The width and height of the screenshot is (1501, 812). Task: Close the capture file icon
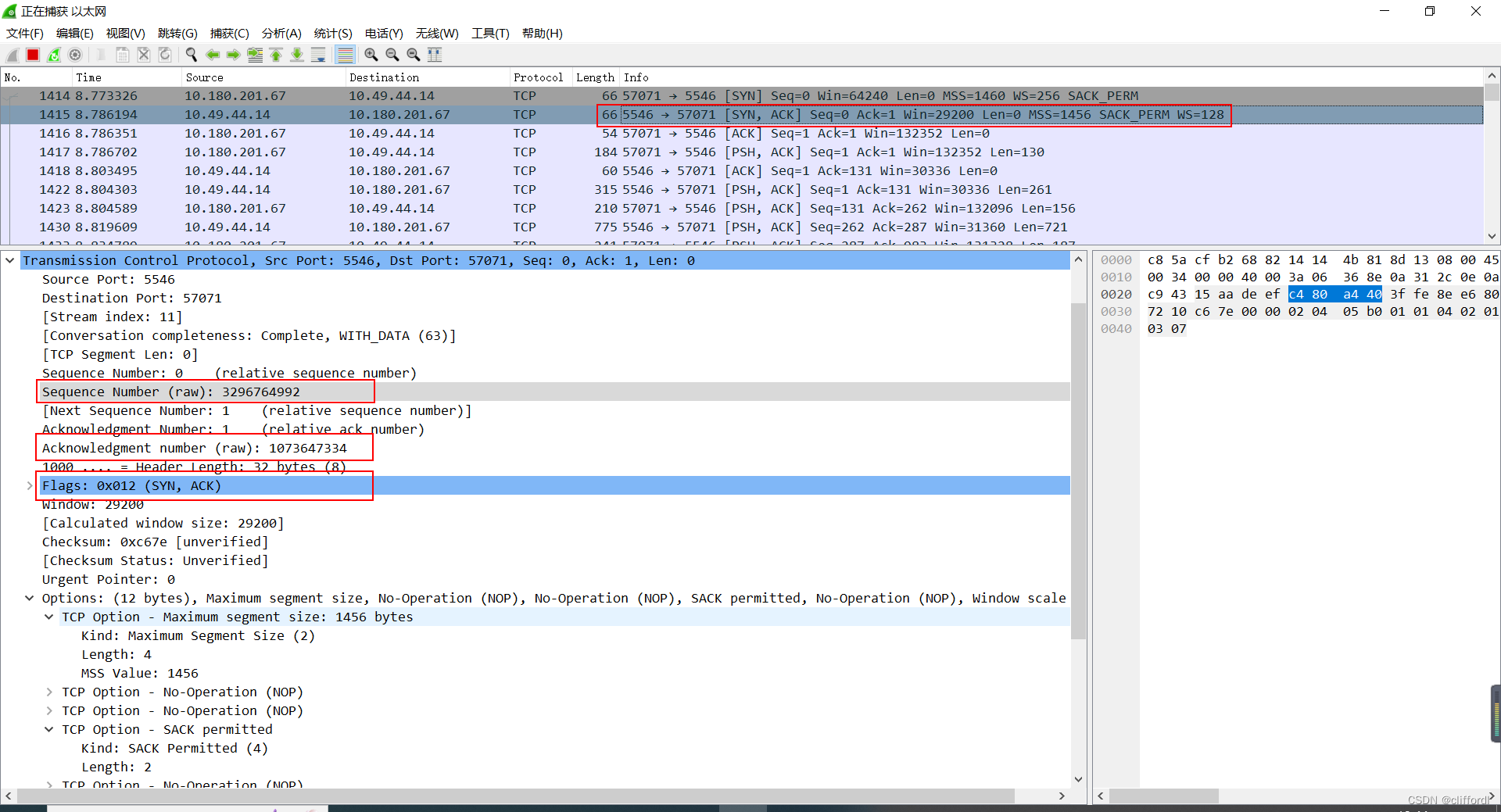point(144,55)
